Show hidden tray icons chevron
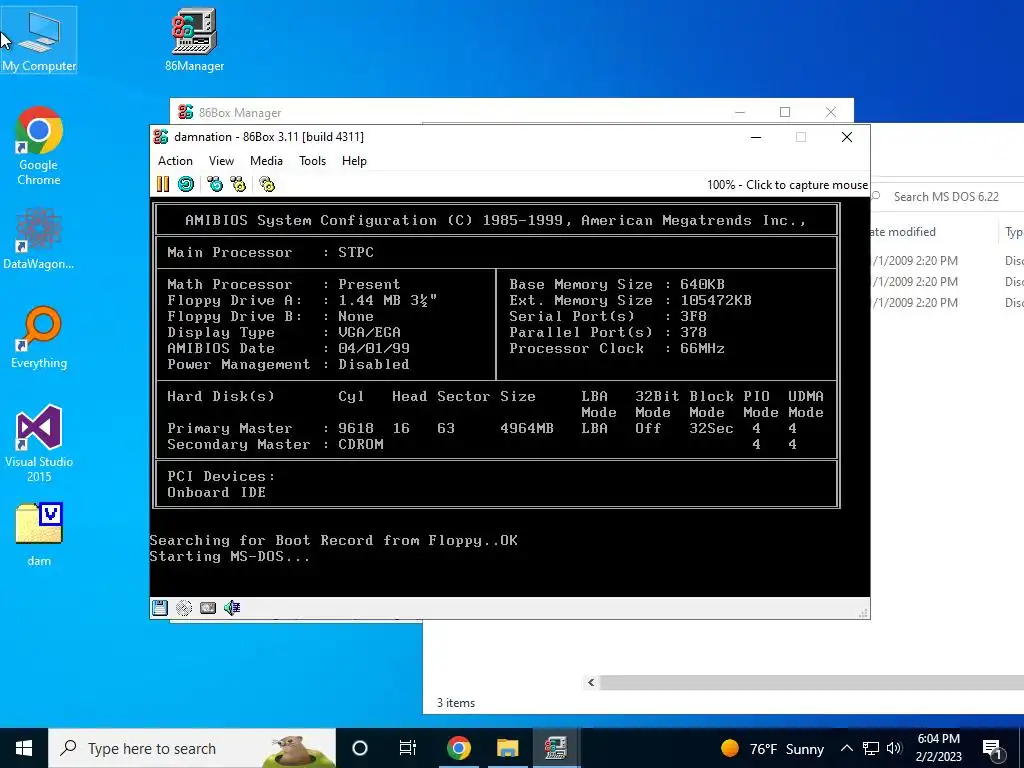 pyautogui.click(x=846, y=748)
